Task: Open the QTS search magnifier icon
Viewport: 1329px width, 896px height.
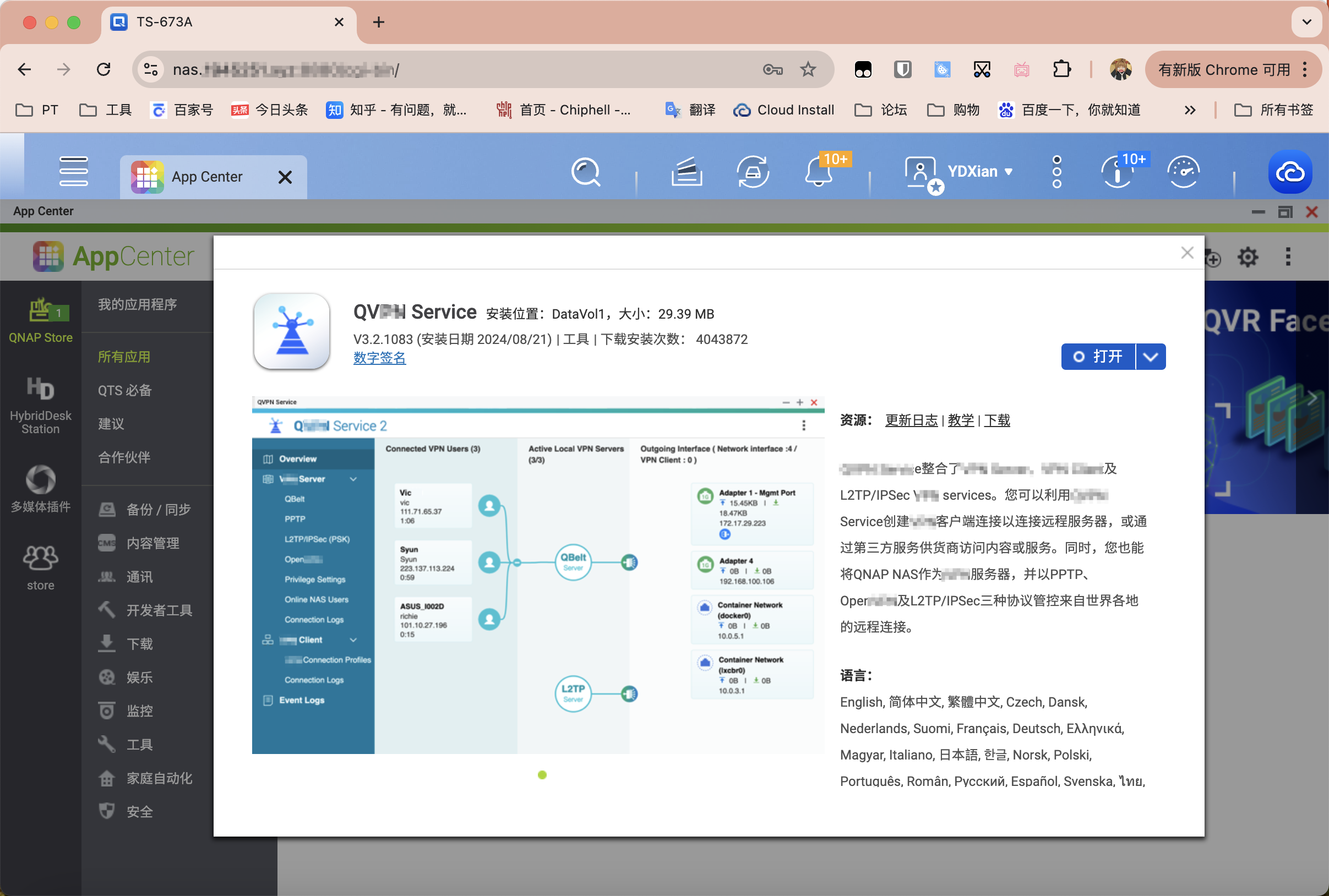Action: point(586,172)
